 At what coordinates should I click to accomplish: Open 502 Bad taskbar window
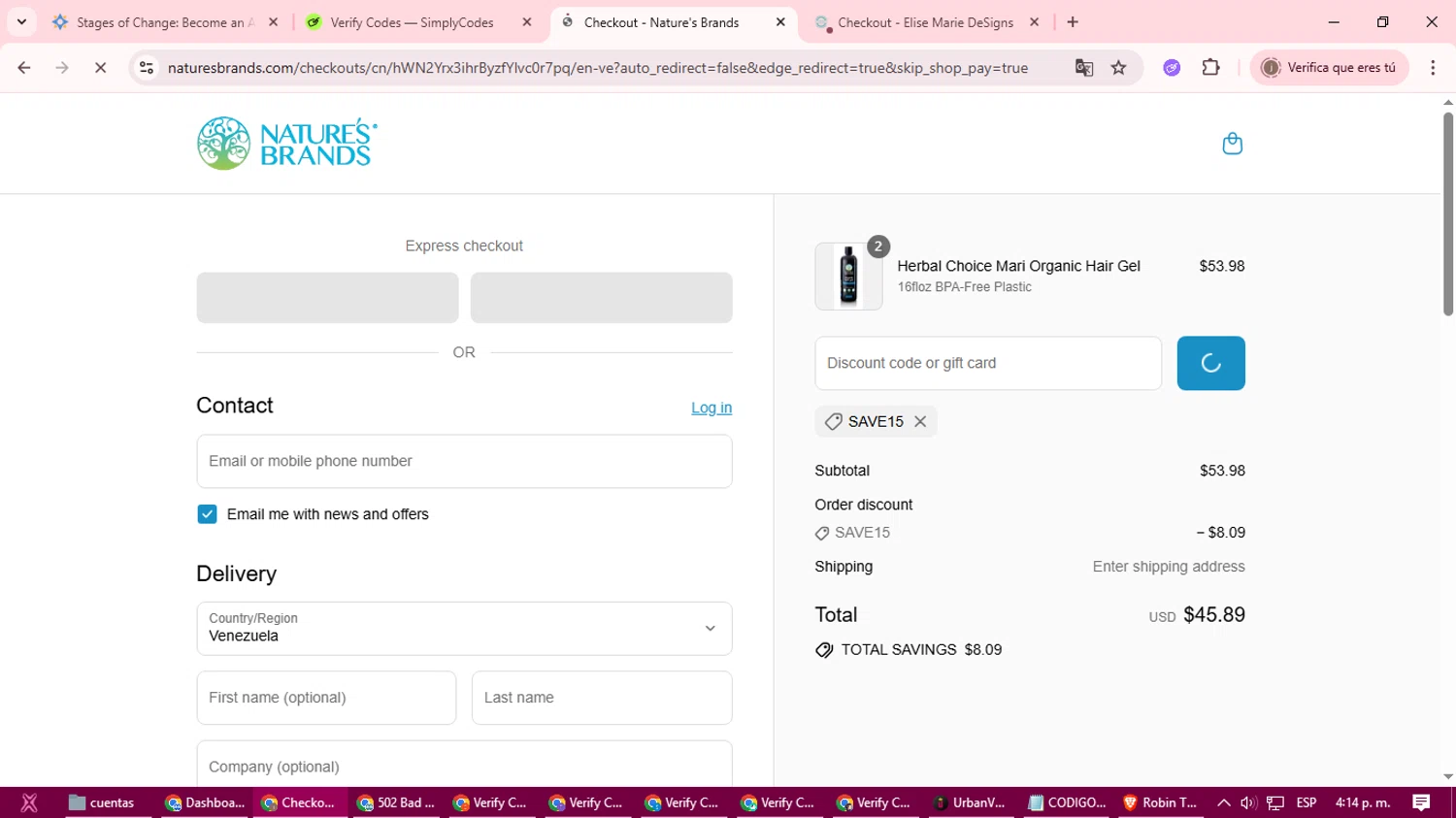pyautogui.click(x=396, y=802)
